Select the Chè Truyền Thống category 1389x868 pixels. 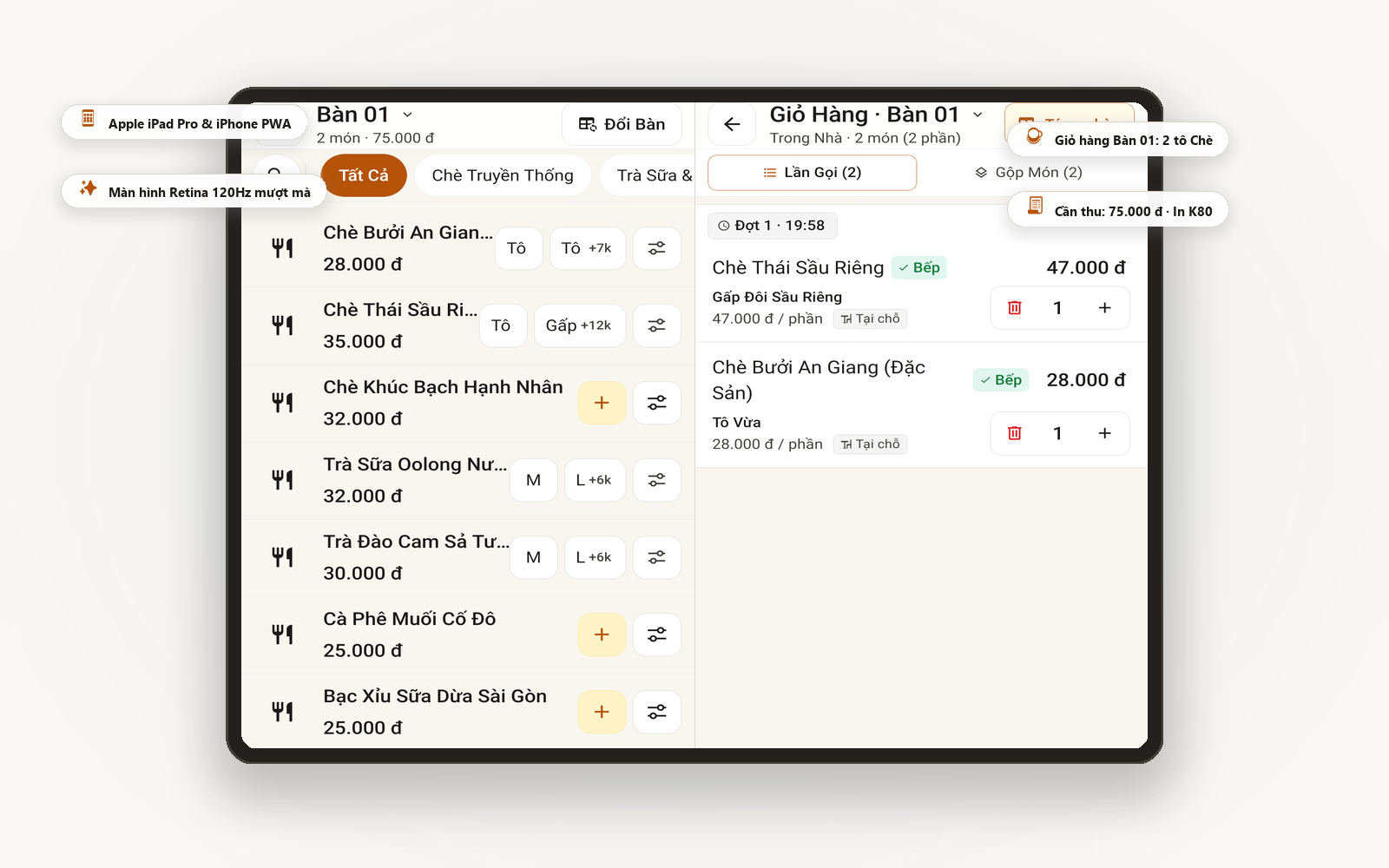tap(503, 175)
